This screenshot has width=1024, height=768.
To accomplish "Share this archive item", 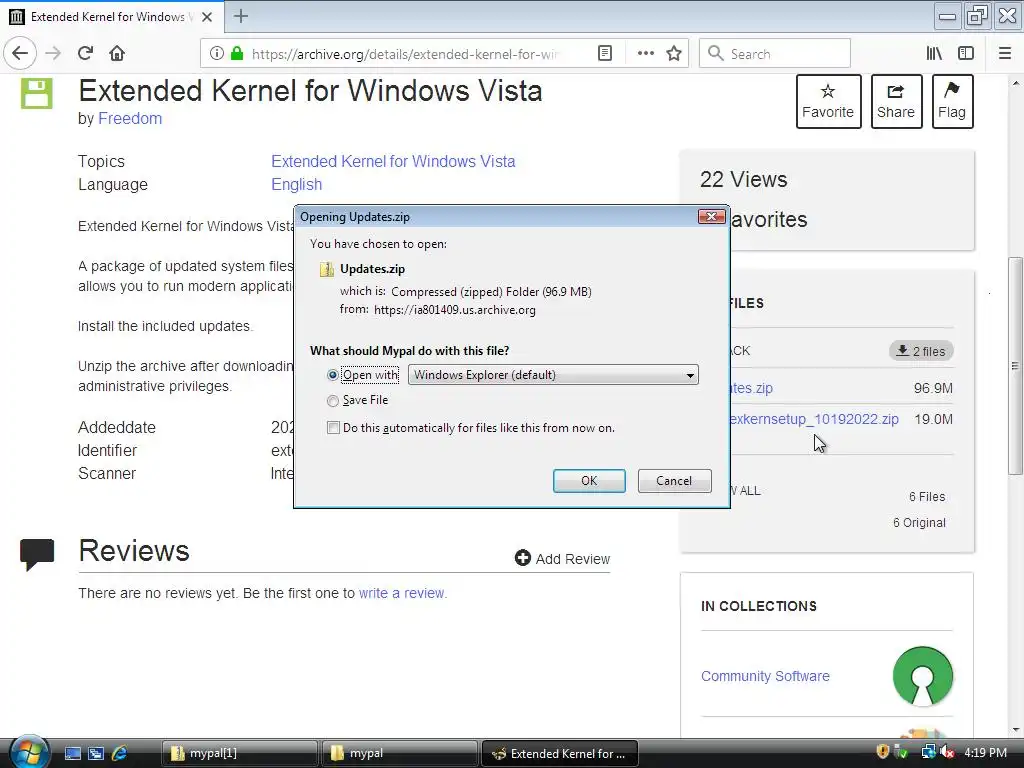I will click(896, 101).
